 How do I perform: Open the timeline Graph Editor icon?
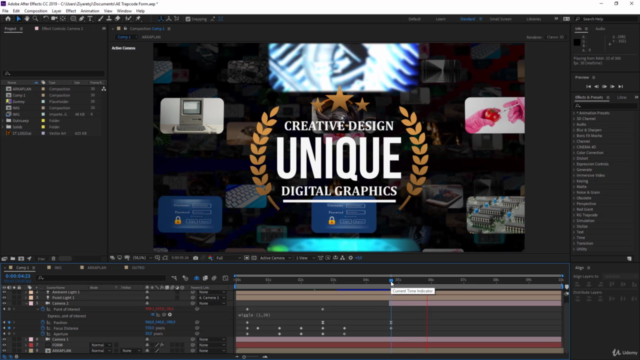coord(225,278)
